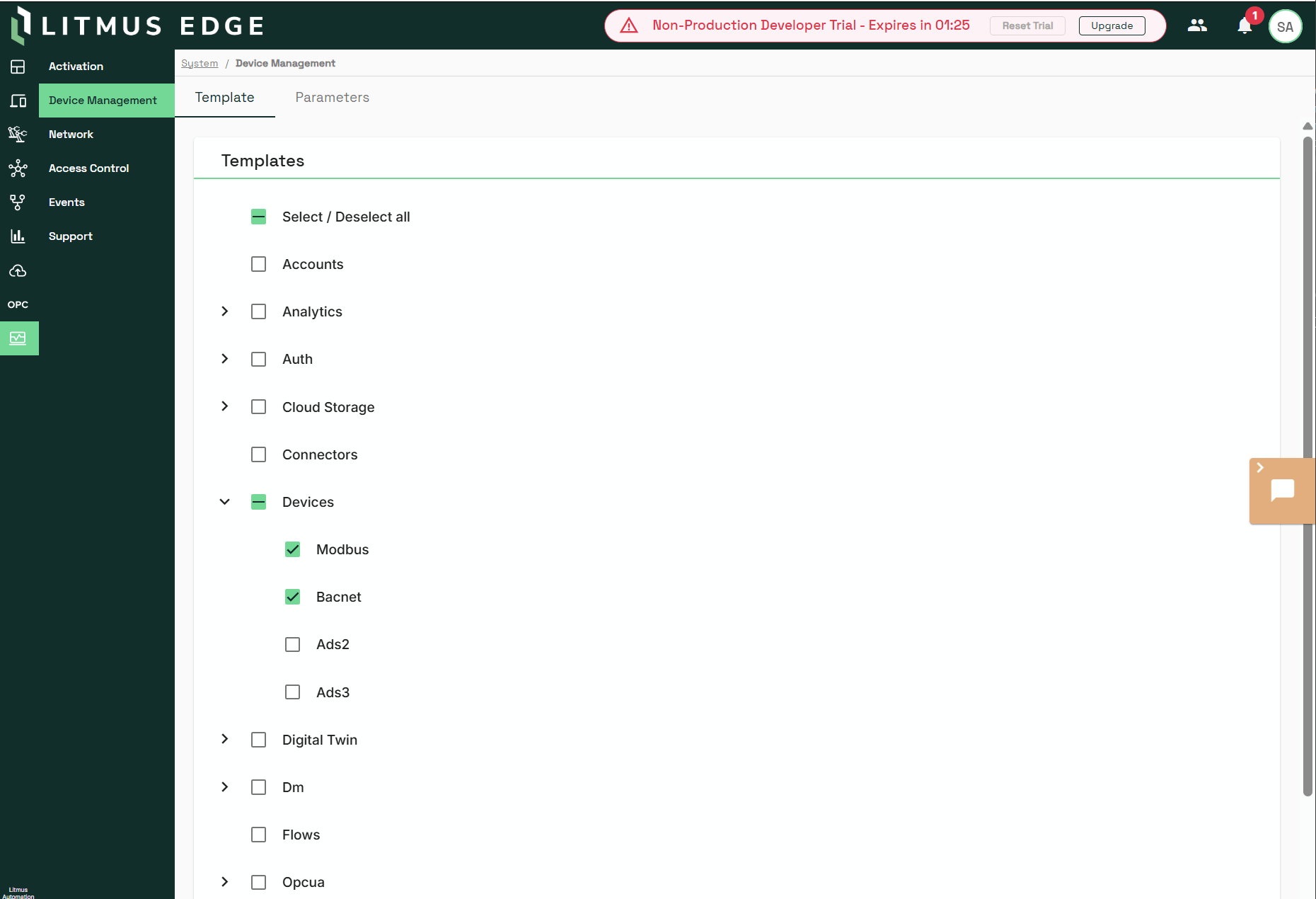This screenshot has height=899, width=1316.
Task: Click the orange chat widget icon
Action: tap(1282, 491)
